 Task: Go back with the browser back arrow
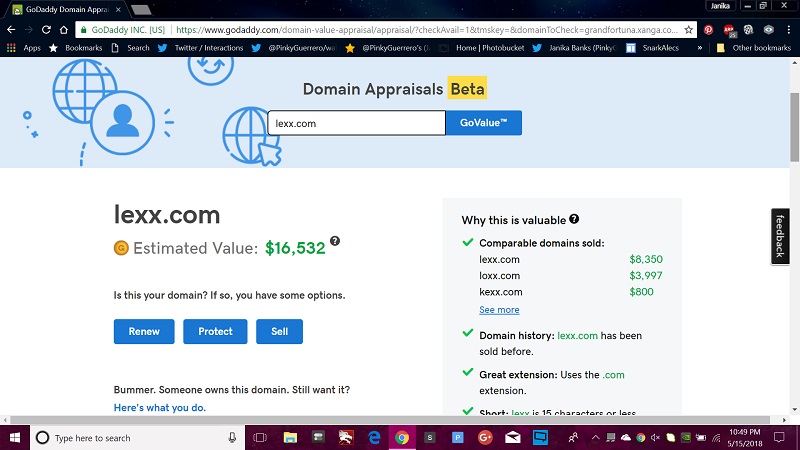[11, 30]
